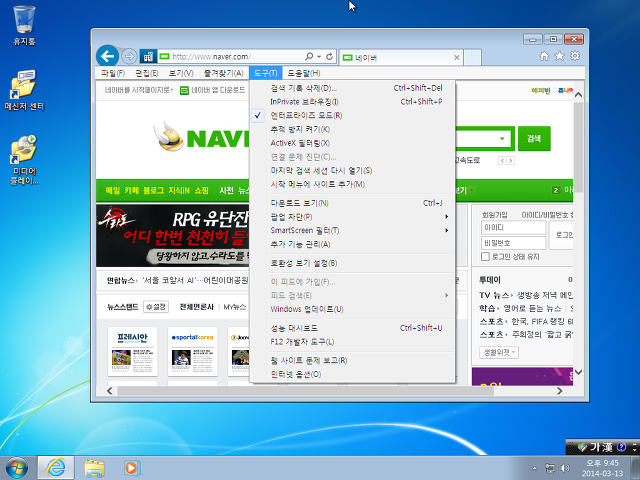The width and height of the screenshot is (640, 480).
Task: Click the browser Forward arrow button
Action: [129, 56]
